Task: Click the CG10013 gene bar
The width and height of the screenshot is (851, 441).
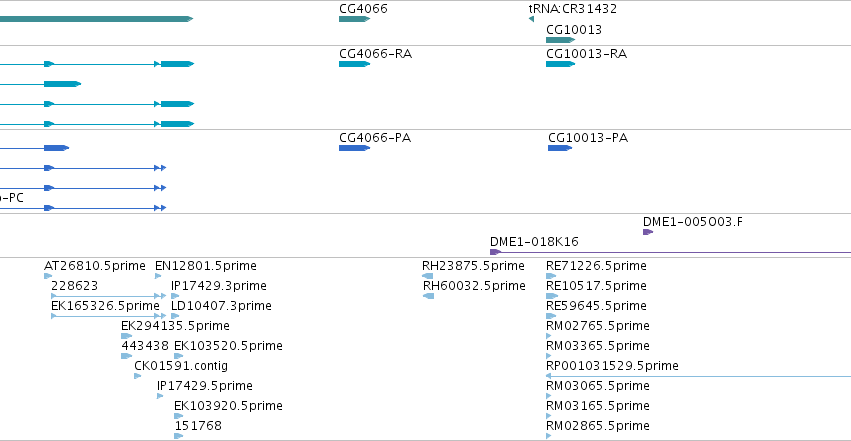Action: [x=559, y=40]
